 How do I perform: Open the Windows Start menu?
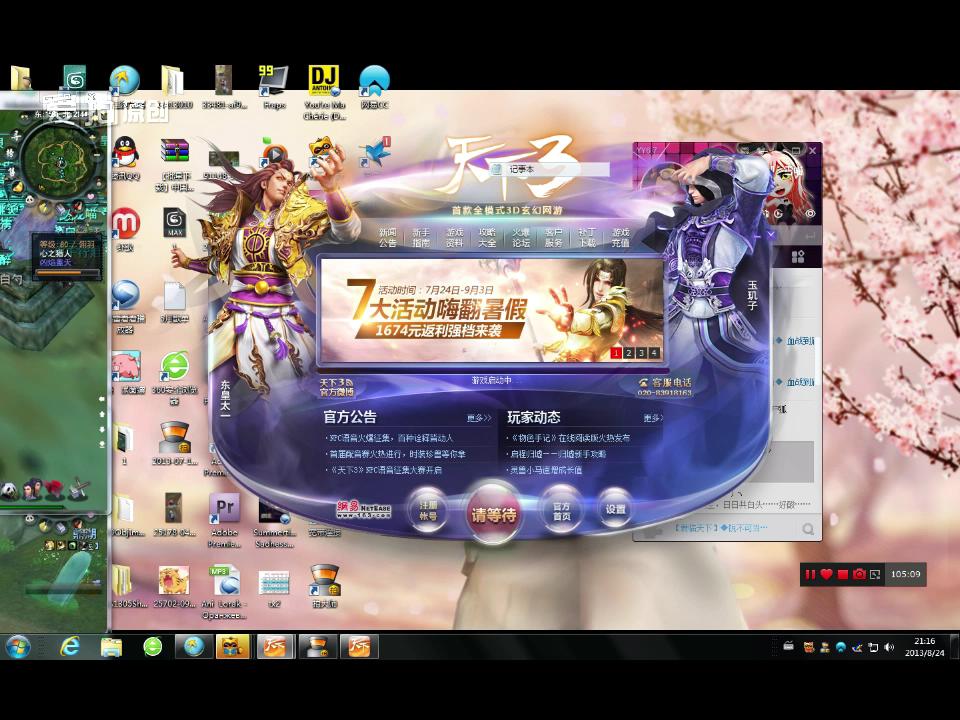point(18,647)
